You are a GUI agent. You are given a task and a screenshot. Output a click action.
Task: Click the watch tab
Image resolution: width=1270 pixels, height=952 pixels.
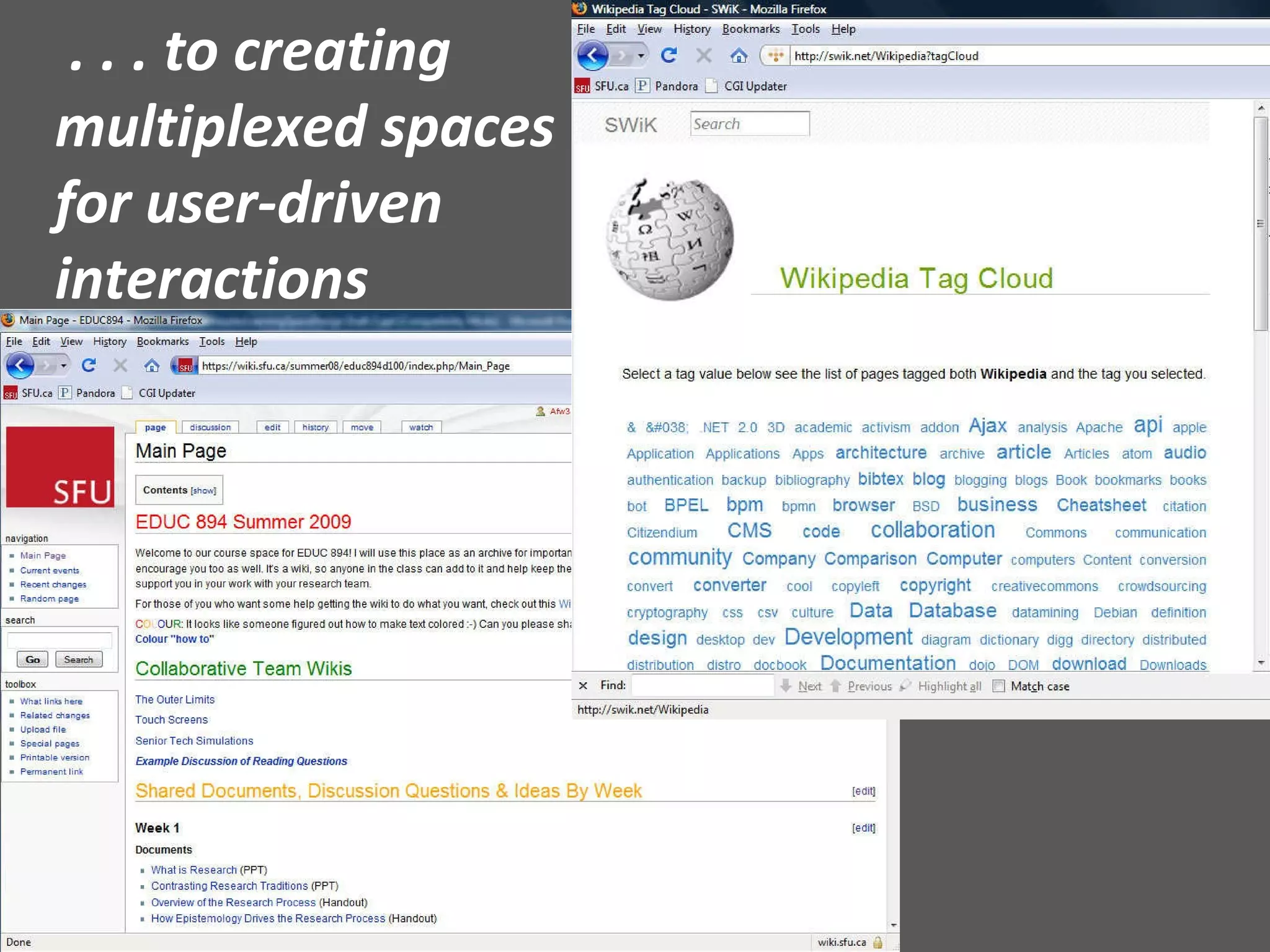pyautogui.click(x=421, y=427)
